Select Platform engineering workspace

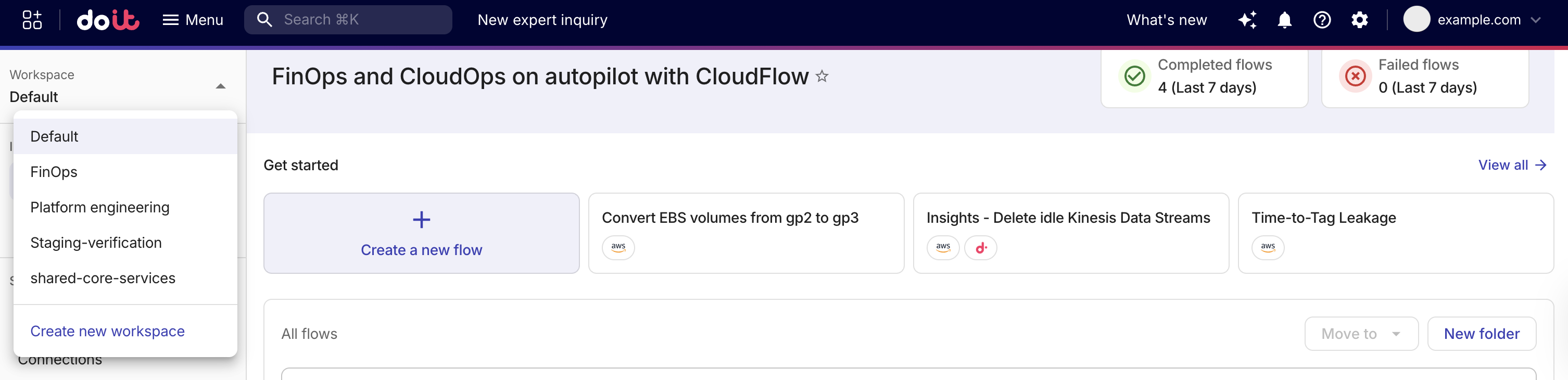125,207
